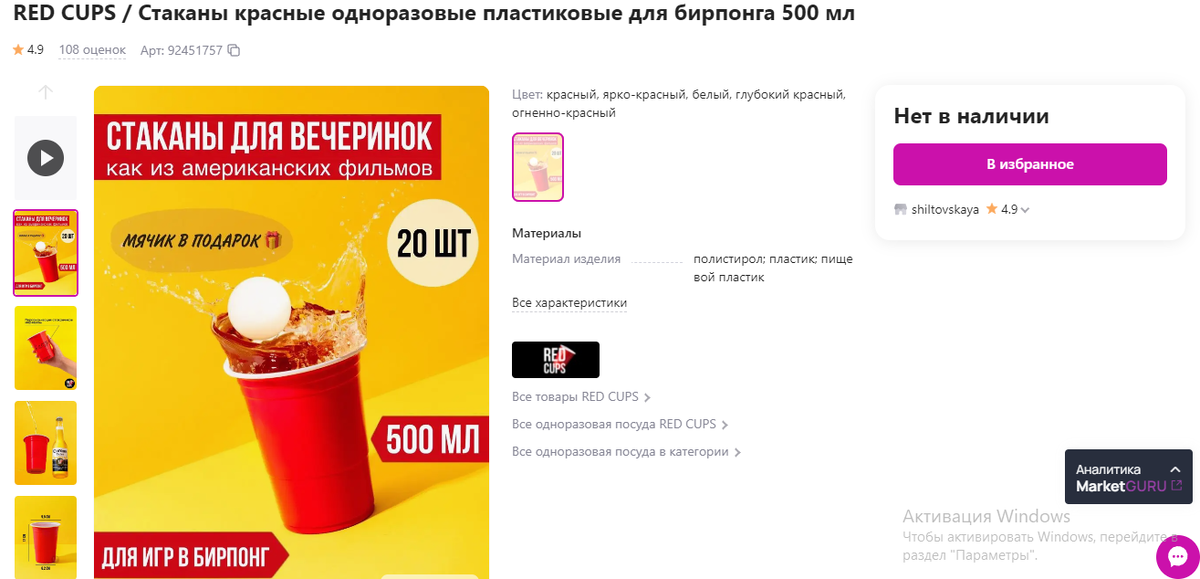Add item with В избранное button
The width and height of the screenshot is (1200, 579).
point(1030,164)
